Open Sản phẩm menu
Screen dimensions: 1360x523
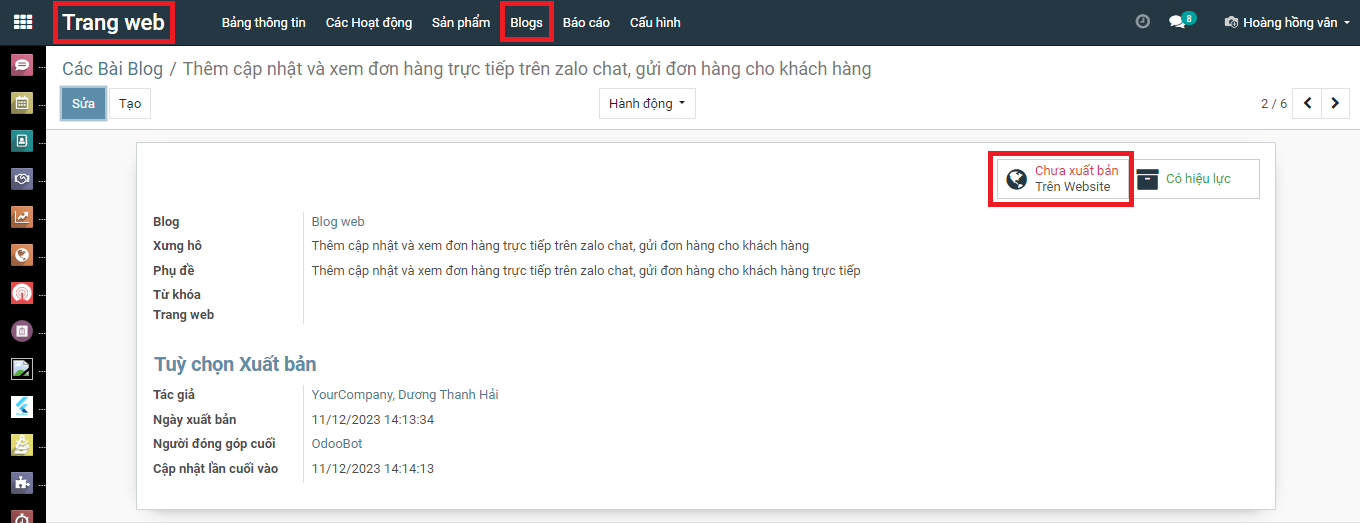tap(461, 22)
